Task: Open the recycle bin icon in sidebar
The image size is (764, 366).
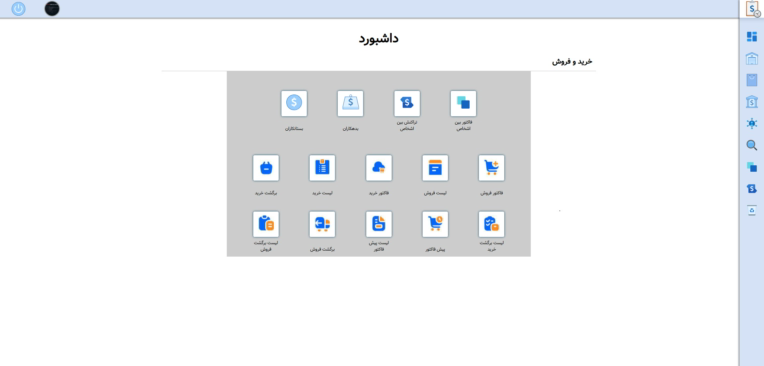Action: 752,210
